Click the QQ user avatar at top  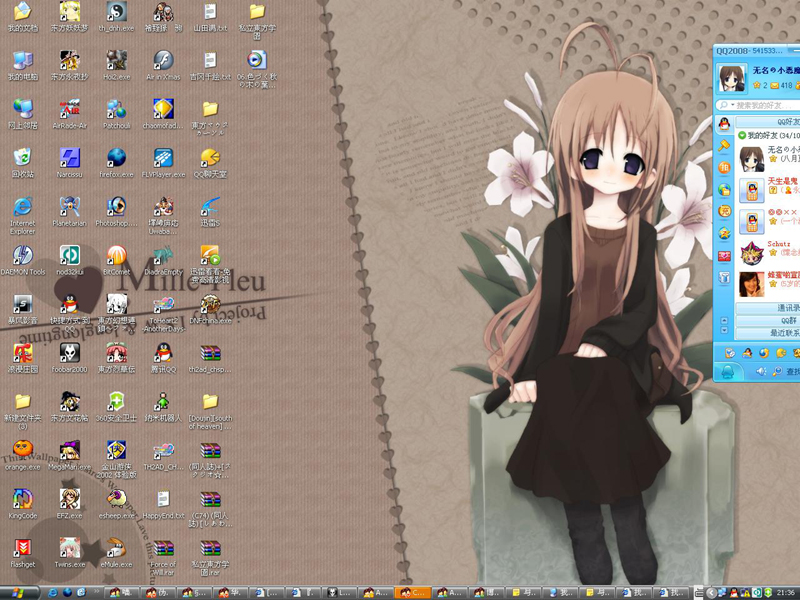pos(732,78)
